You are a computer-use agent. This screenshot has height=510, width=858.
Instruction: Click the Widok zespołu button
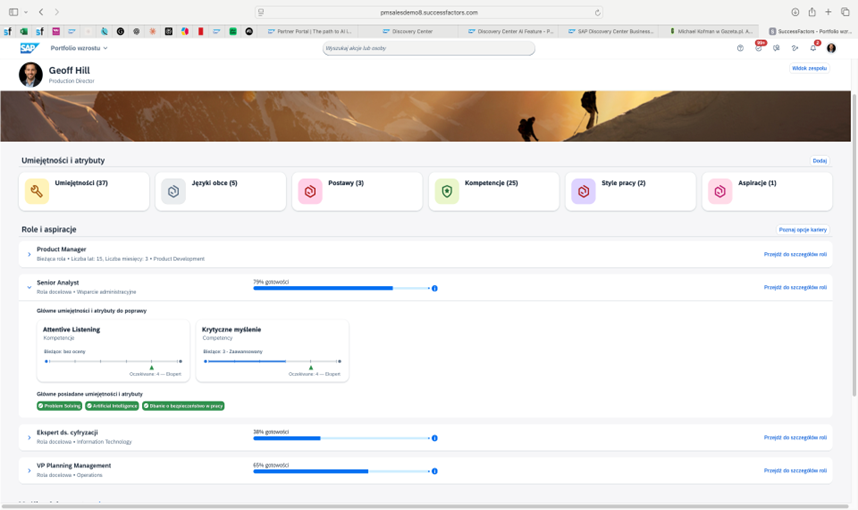coord(809,69)
